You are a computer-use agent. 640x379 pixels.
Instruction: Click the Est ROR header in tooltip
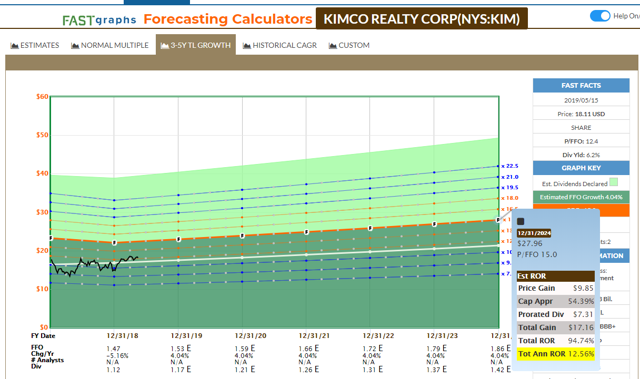pyautogui.click(x=556, y=276)
